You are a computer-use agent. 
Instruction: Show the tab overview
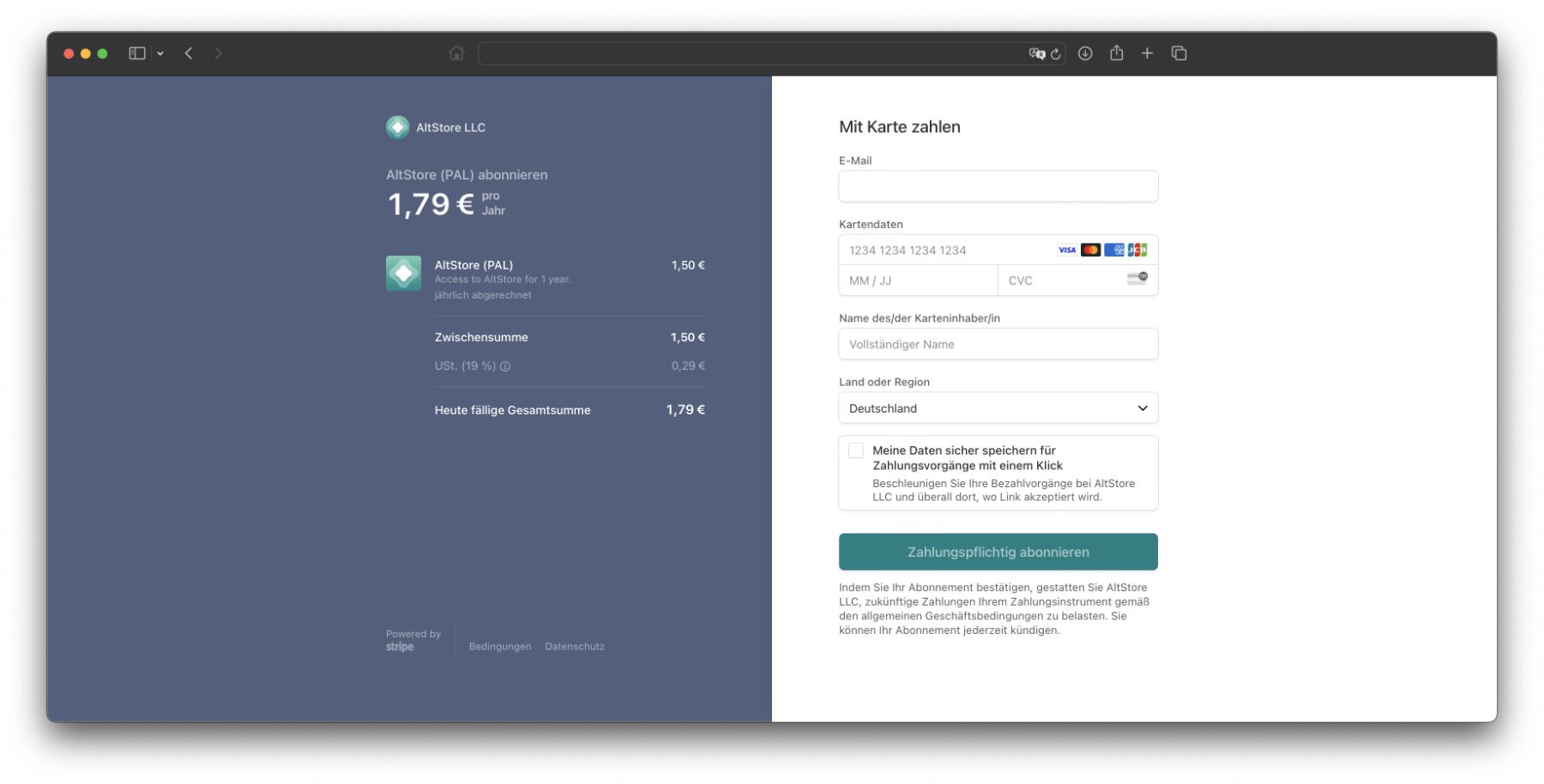pyautogui.click(x=1179, y=53)
